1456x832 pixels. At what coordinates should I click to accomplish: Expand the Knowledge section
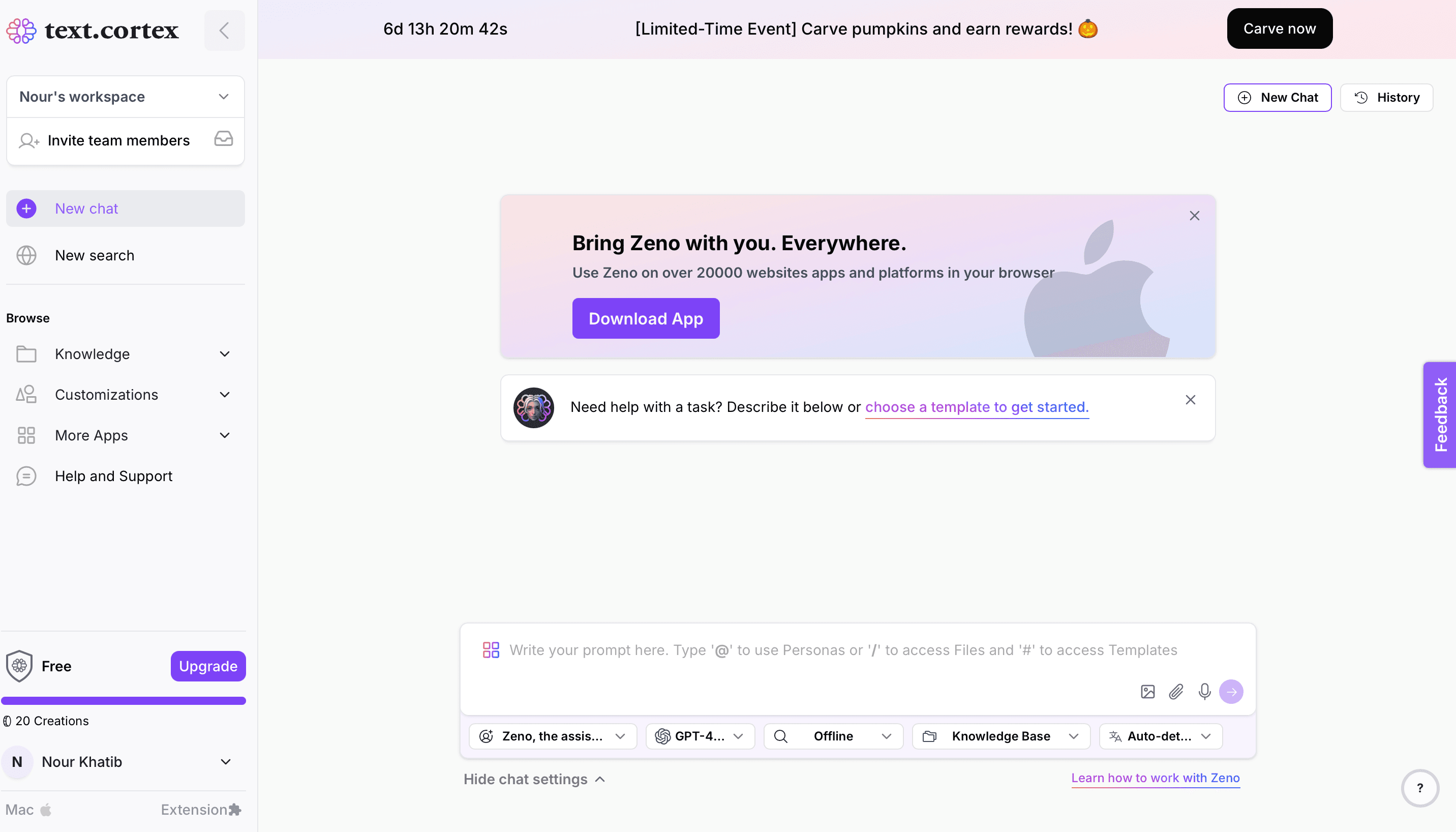tap(224, 354)
